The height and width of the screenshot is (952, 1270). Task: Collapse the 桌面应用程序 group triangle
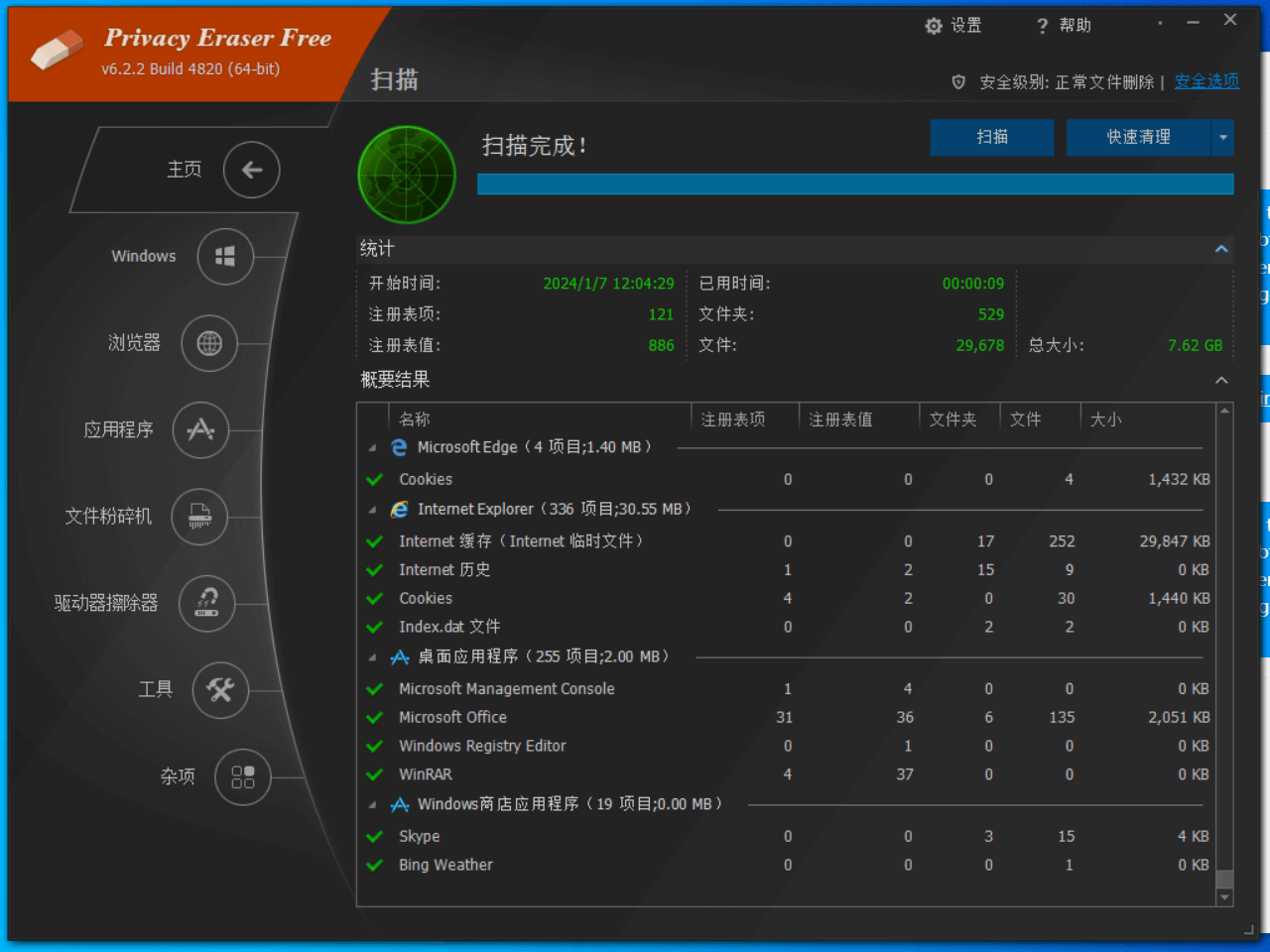[373, 657]
